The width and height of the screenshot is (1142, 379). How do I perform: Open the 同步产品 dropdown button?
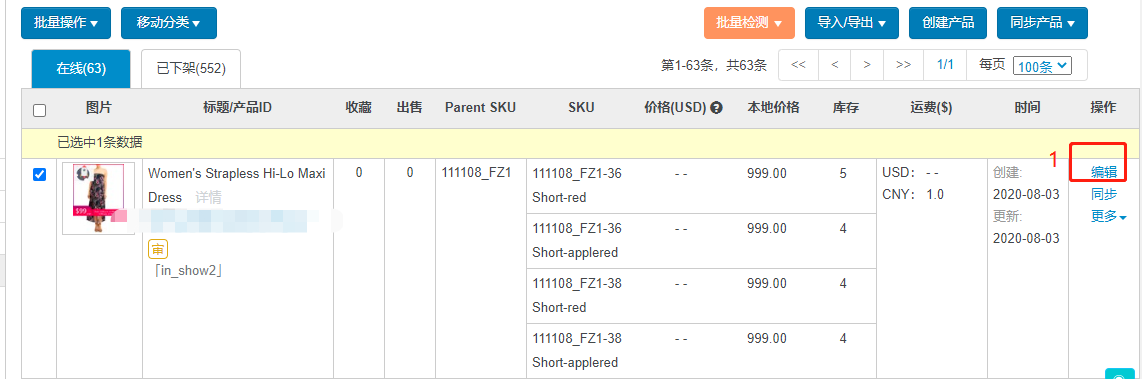pos(1042,23)
